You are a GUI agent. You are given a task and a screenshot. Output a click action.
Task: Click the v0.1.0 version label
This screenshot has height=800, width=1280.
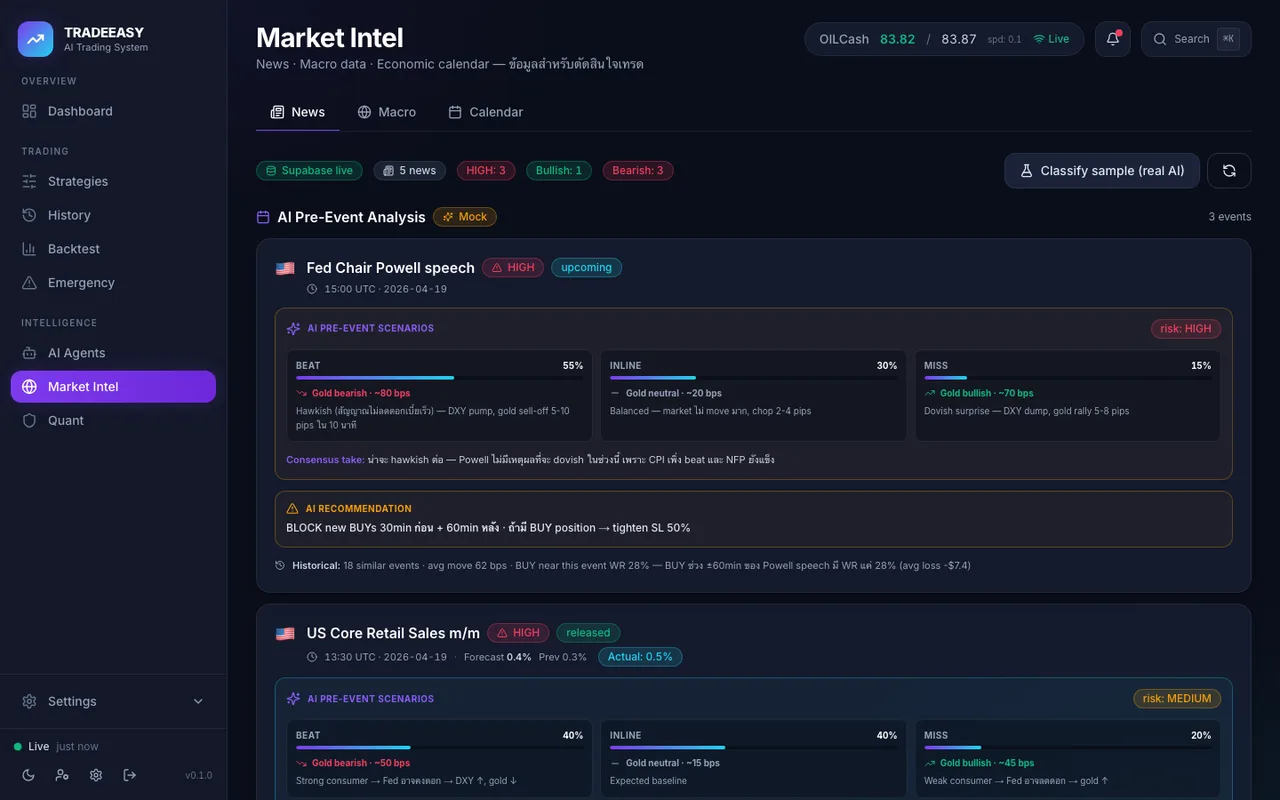[199, 775]
